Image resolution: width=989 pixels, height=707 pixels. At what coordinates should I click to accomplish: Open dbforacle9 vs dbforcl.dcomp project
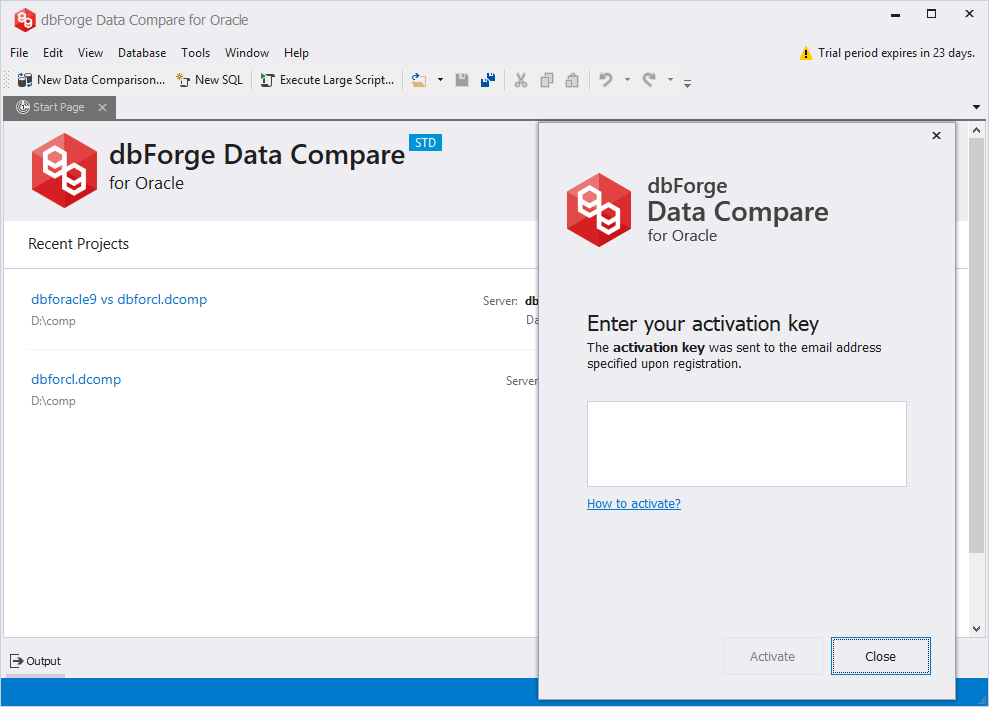pos(119,300)
